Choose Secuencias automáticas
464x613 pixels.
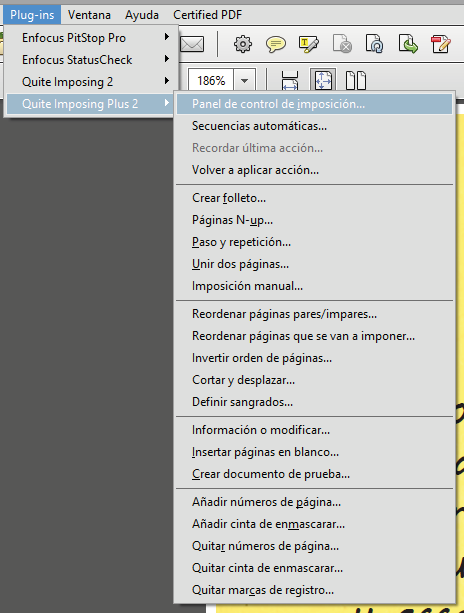coord(314,126)
